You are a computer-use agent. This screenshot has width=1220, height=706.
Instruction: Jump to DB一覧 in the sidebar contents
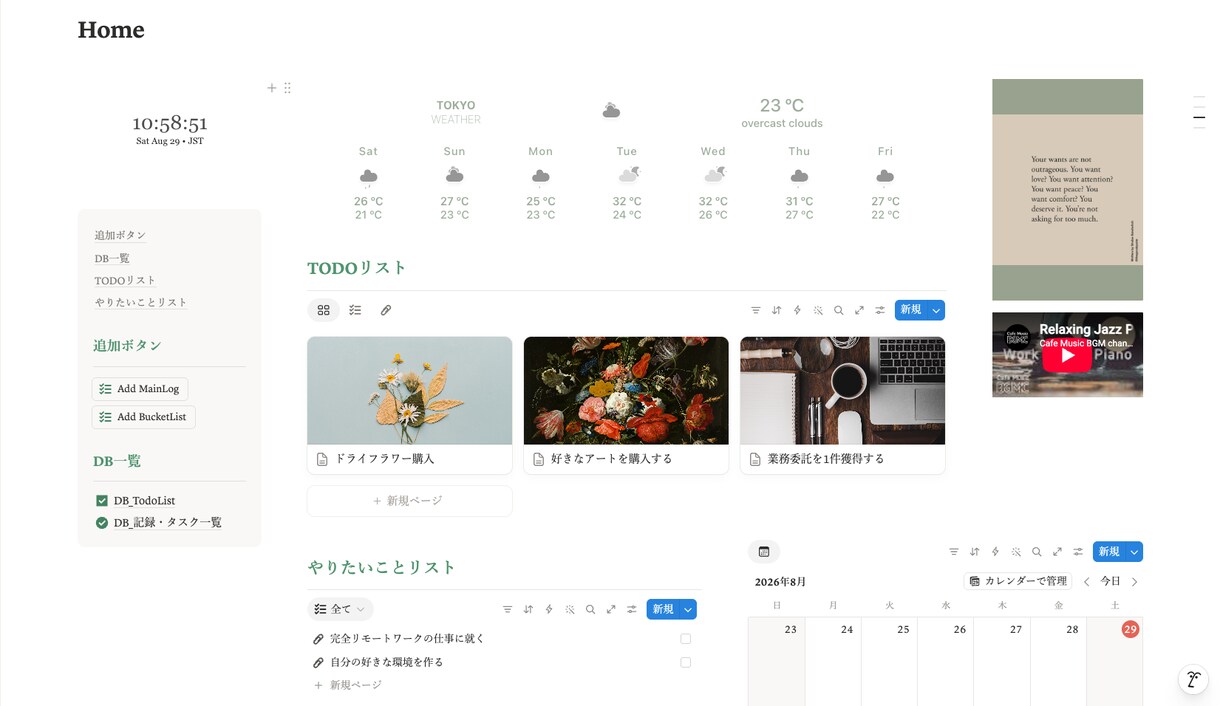[x=113, y=258]
